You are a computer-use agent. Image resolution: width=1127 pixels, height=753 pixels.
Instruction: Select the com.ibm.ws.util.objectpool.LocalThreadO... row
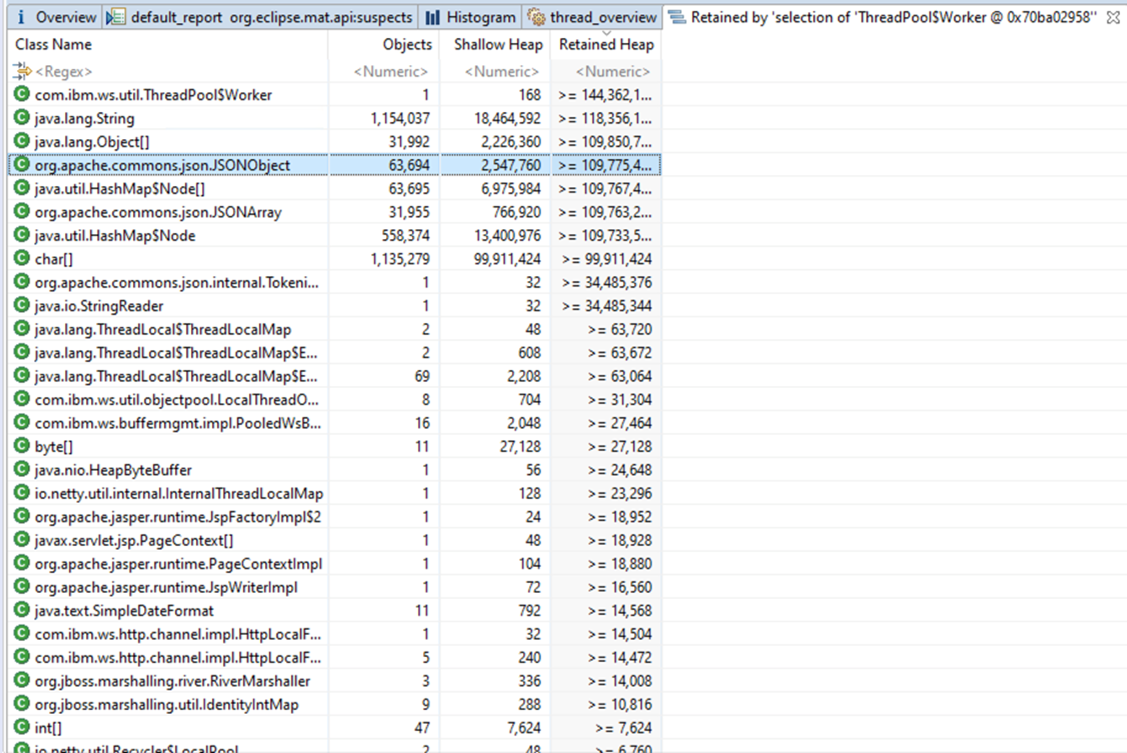[334, 399]
